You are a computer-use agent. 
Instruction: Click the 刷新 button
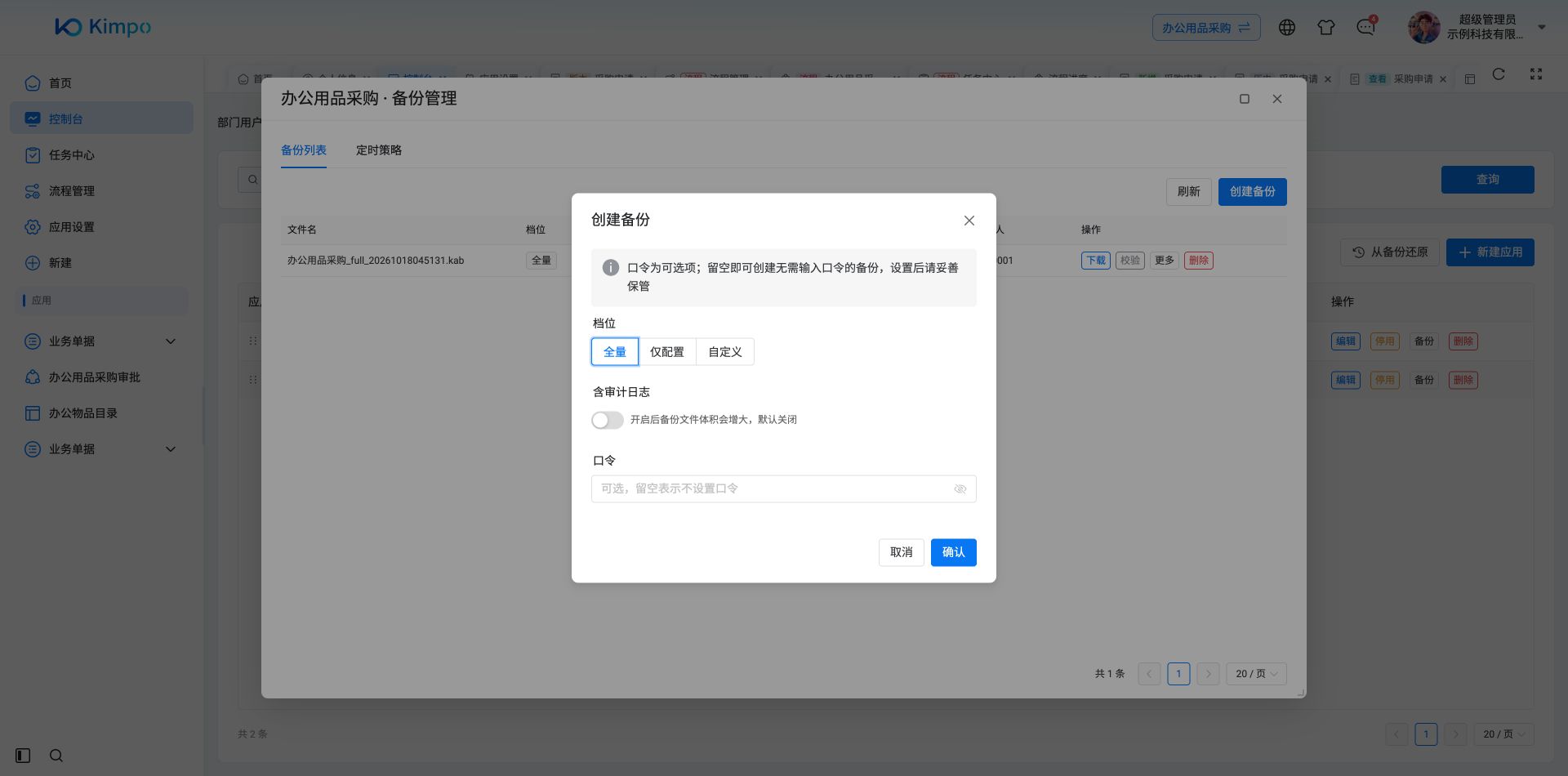pyautogui.click(x=1189, y=192)
